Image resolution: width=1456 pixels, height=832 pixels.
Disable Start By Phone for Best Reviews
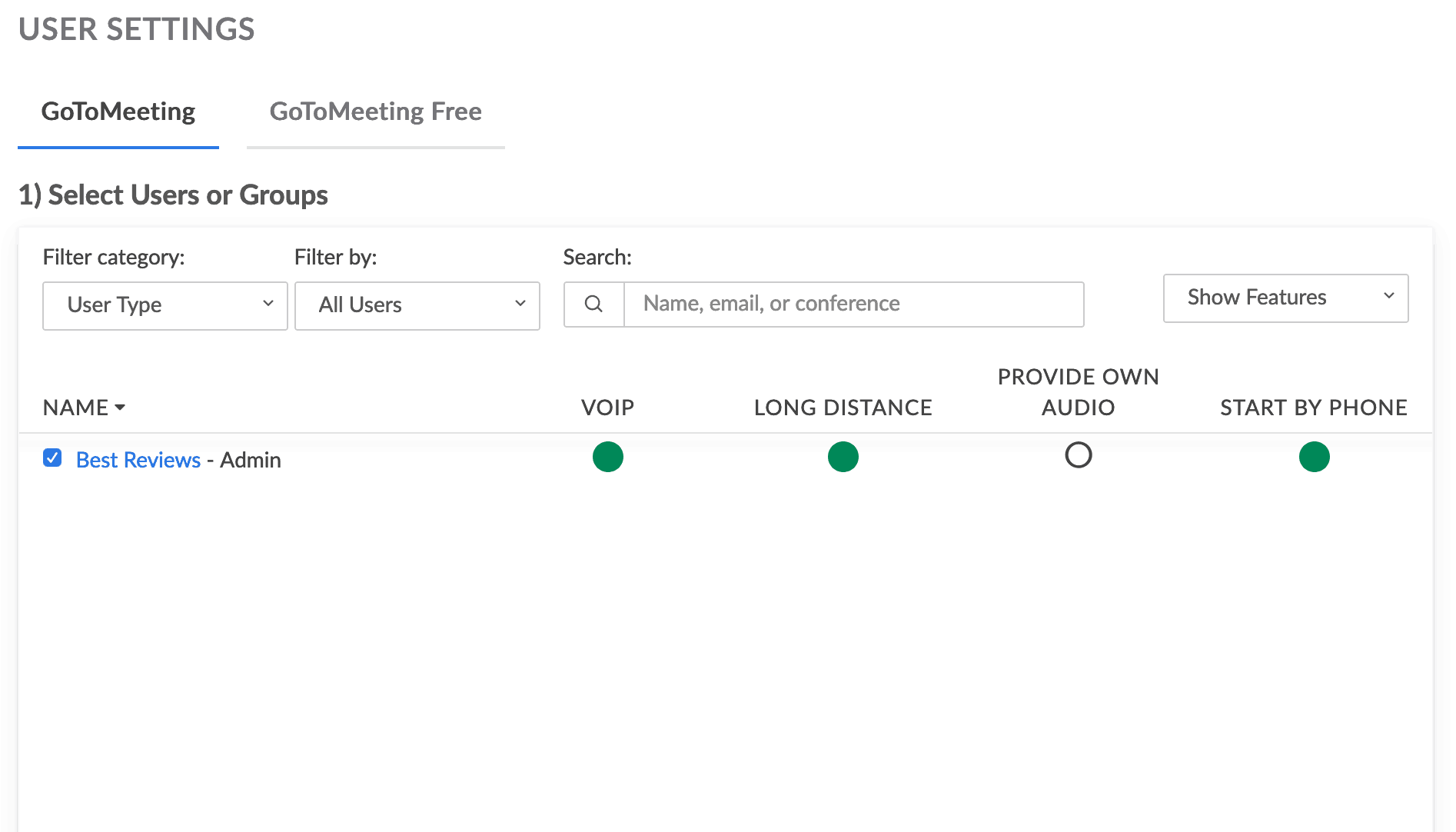pyautogui.click(x=1315, y=456)
